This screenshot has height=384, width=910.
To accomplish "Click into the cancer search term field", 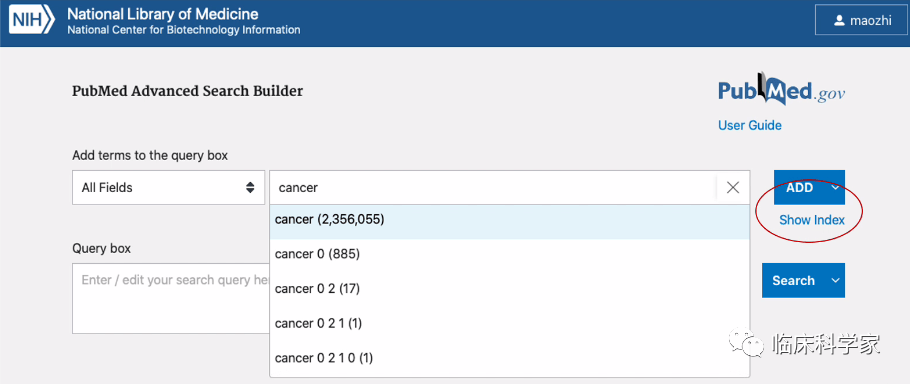I will (x=493, y=187).
